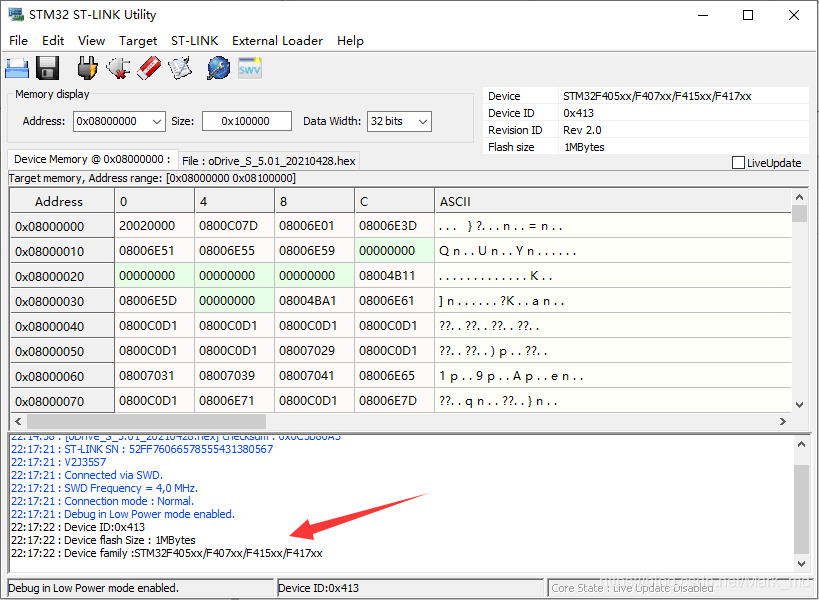Screen dimensions: 819x600
Task: Connect to target with plug icon
Action: click(87, 68)
